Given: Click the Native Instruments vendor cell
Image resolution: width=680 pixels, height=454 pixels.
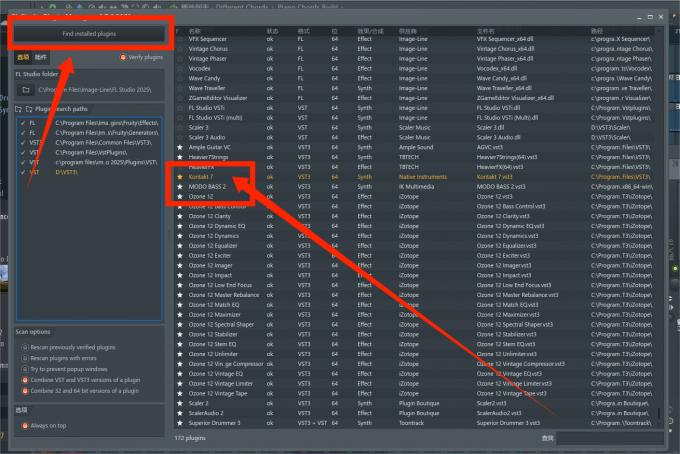Looking at the screenshot, I should pyautogui.click(x=422, y=177).
